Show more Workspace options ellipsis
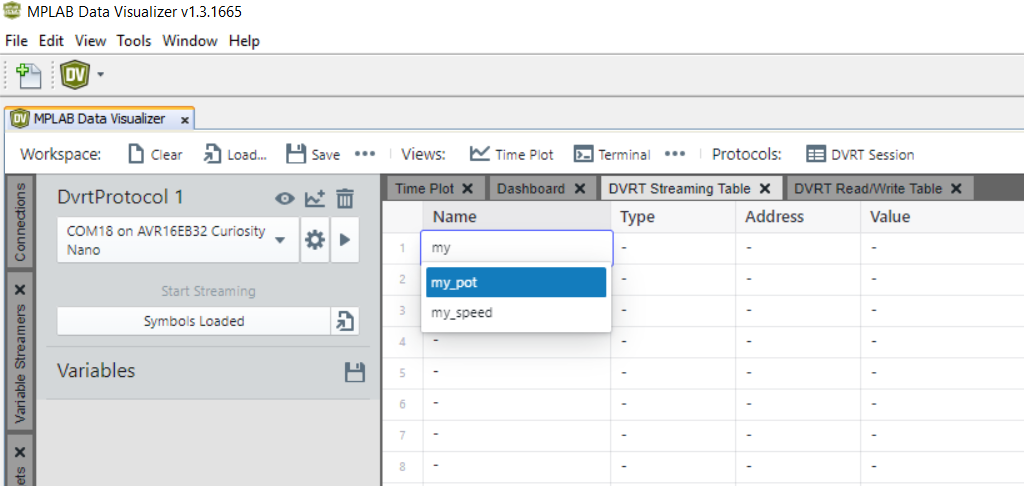This screenshot has width=1024, height=486. [364, 154]
